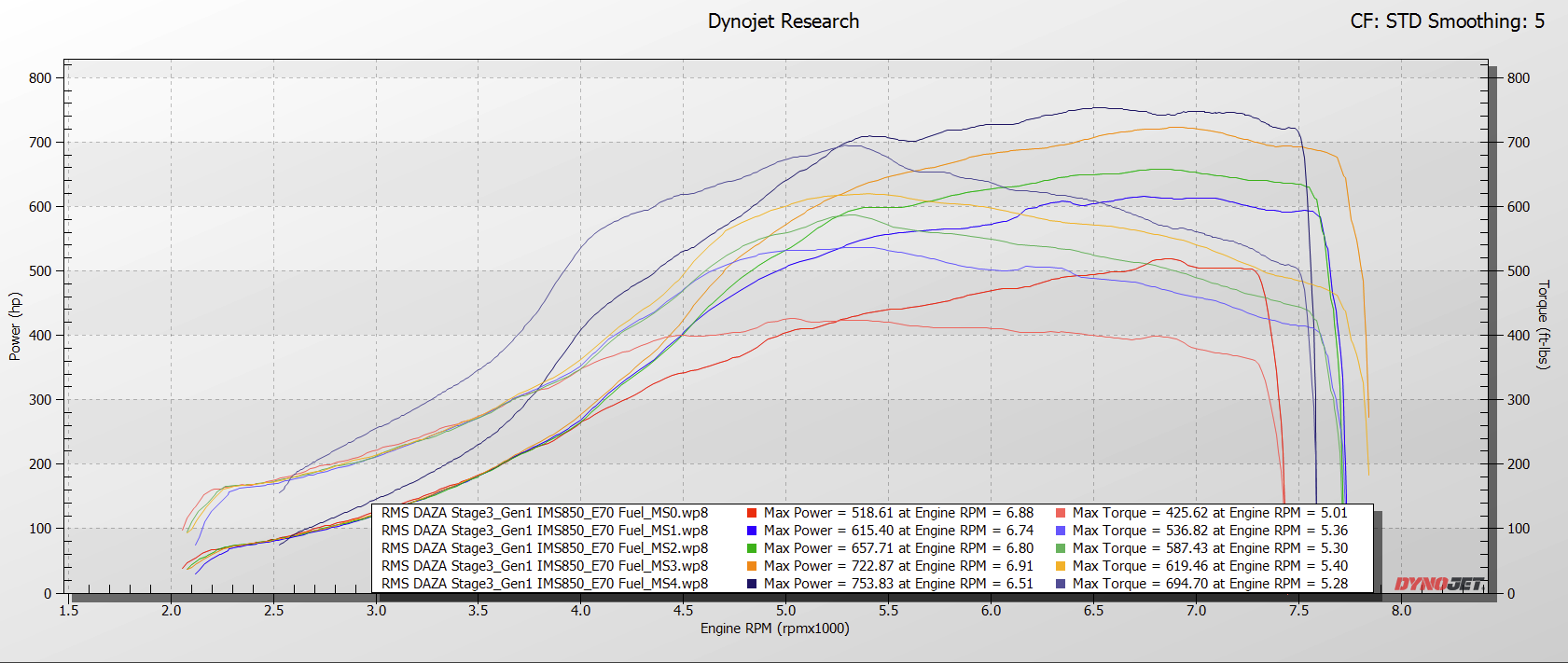Click yellow Max Torque 619.46 swatch

pyautogui.click(x=1061, y=566)
